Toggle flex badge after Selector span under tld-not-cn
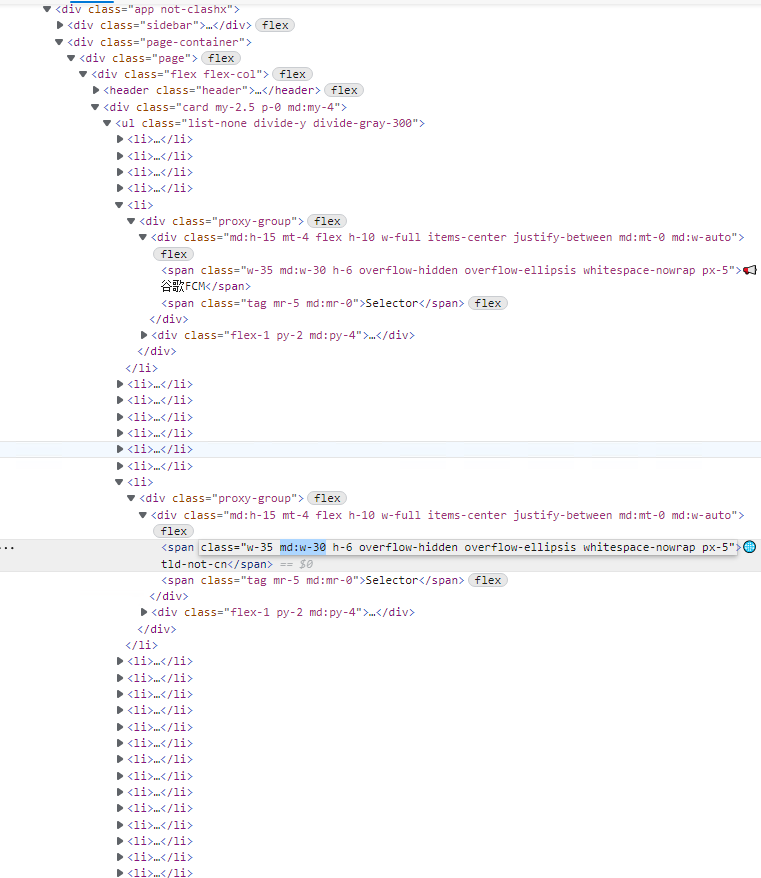Image resolution: width=761 pixels, height=878 pixels. click(x=488, y=580)
